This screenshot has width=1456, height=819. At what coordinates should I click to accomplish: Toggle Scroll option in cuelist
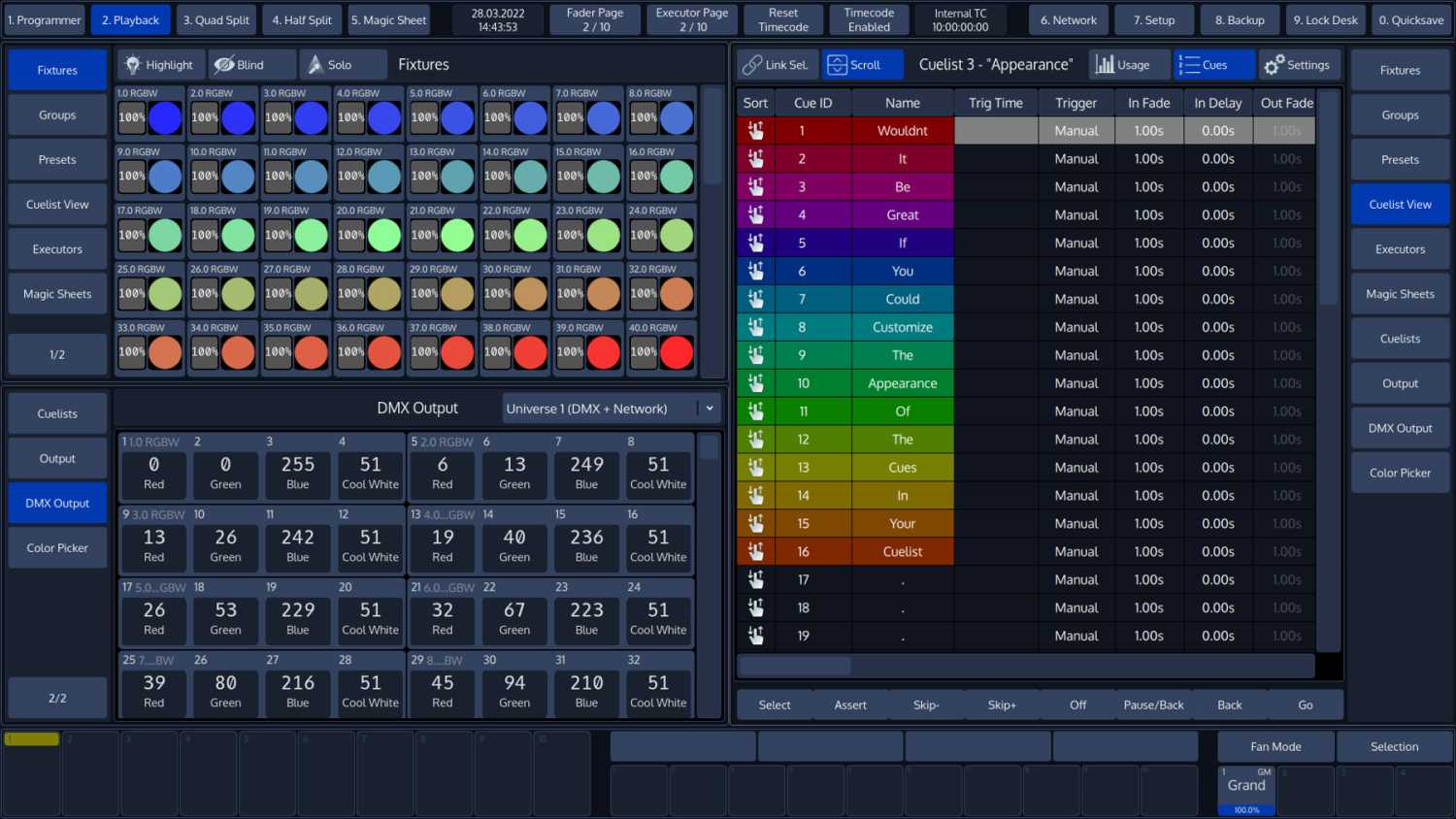(863, 65)
